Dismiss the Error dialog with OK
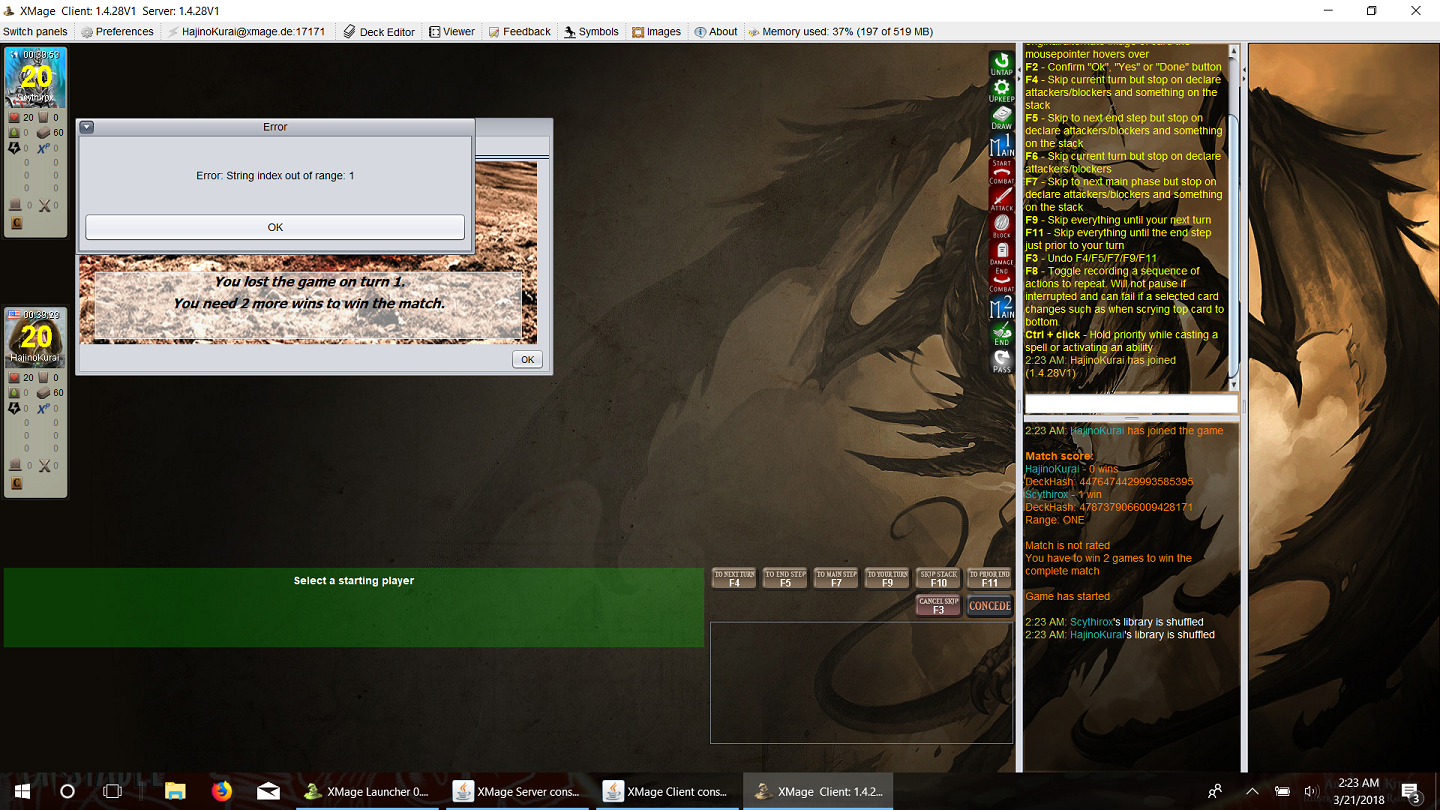The image size is (1440, 810). (x=275, y=227)
